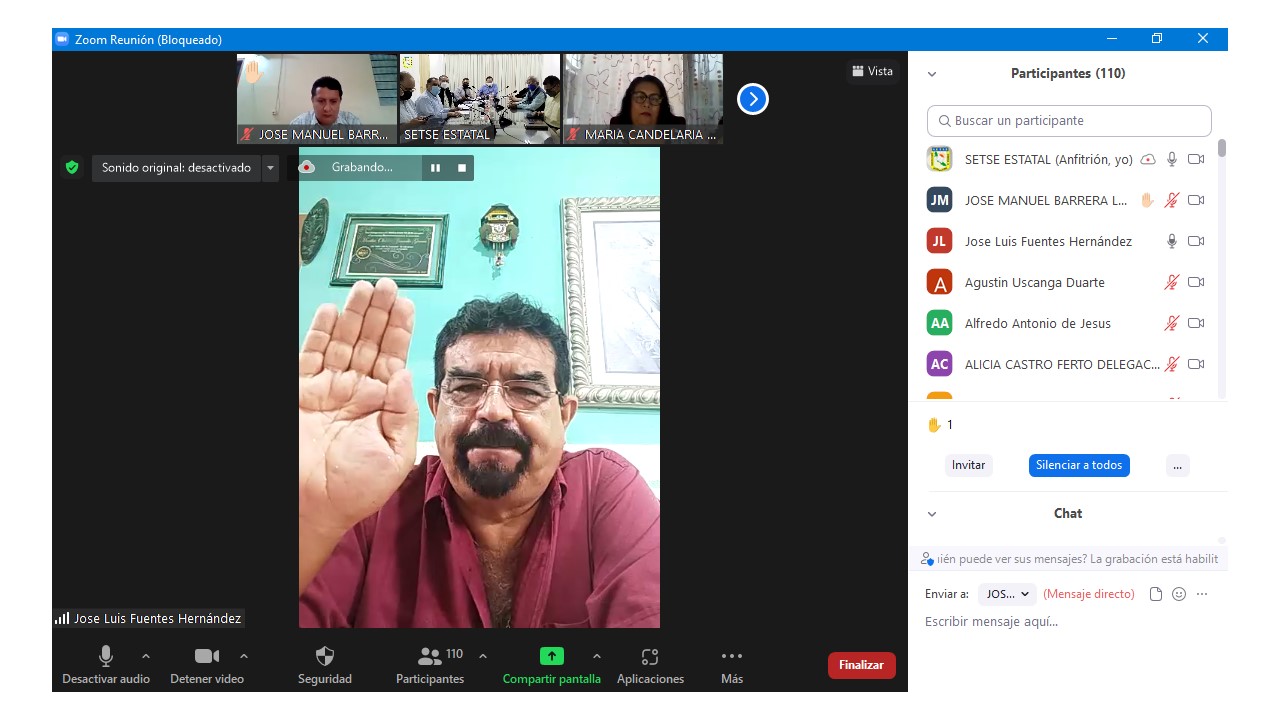The height and width of the screenshot is (720, 1280).
Task: Mute Jose Luis Fuentes Hernández in participants list
Action: point(1172,241)
